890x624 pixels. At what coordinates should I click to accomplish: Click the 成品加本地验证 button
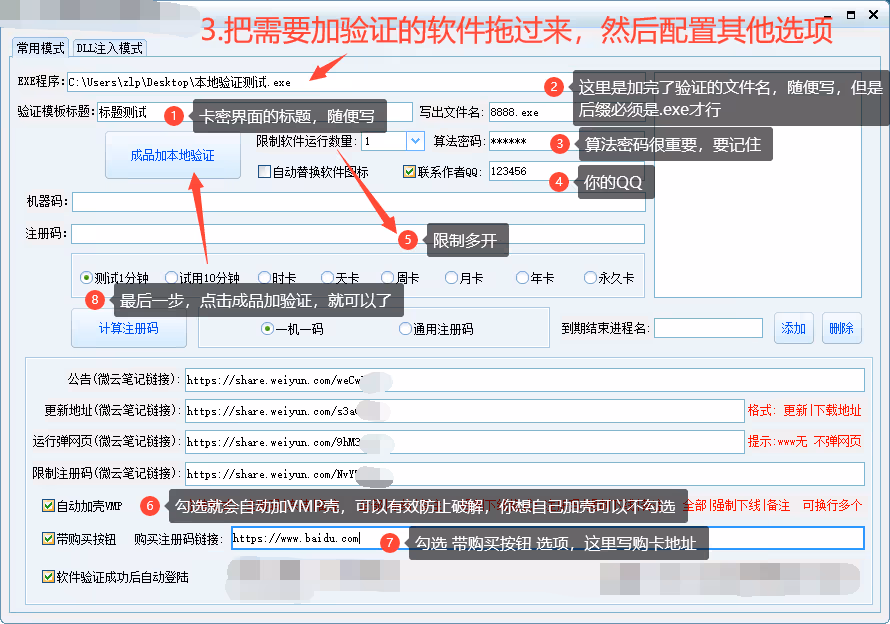pos(172,156)
